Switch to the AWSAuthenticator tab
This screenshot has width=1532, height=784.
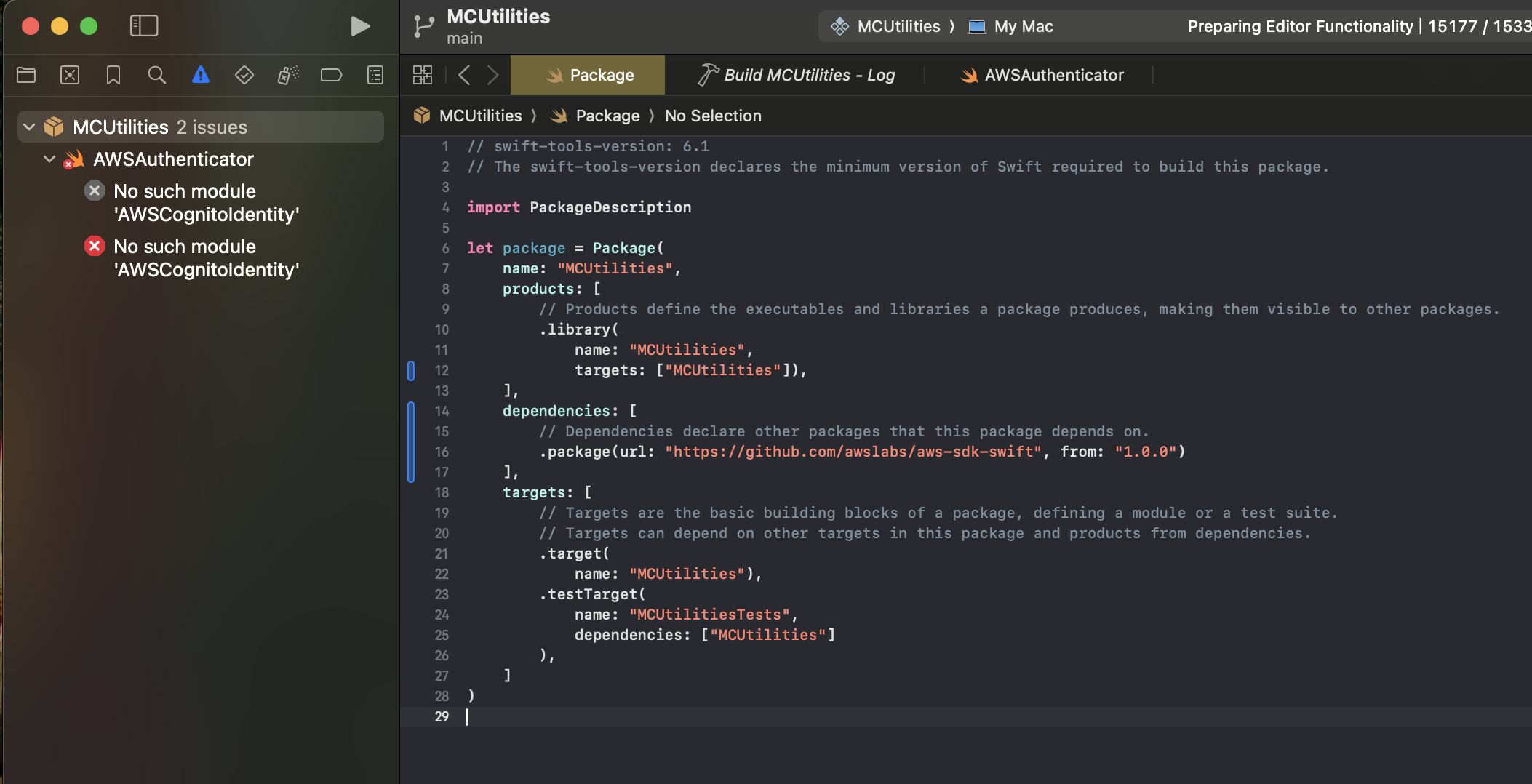coord(1042,75)
